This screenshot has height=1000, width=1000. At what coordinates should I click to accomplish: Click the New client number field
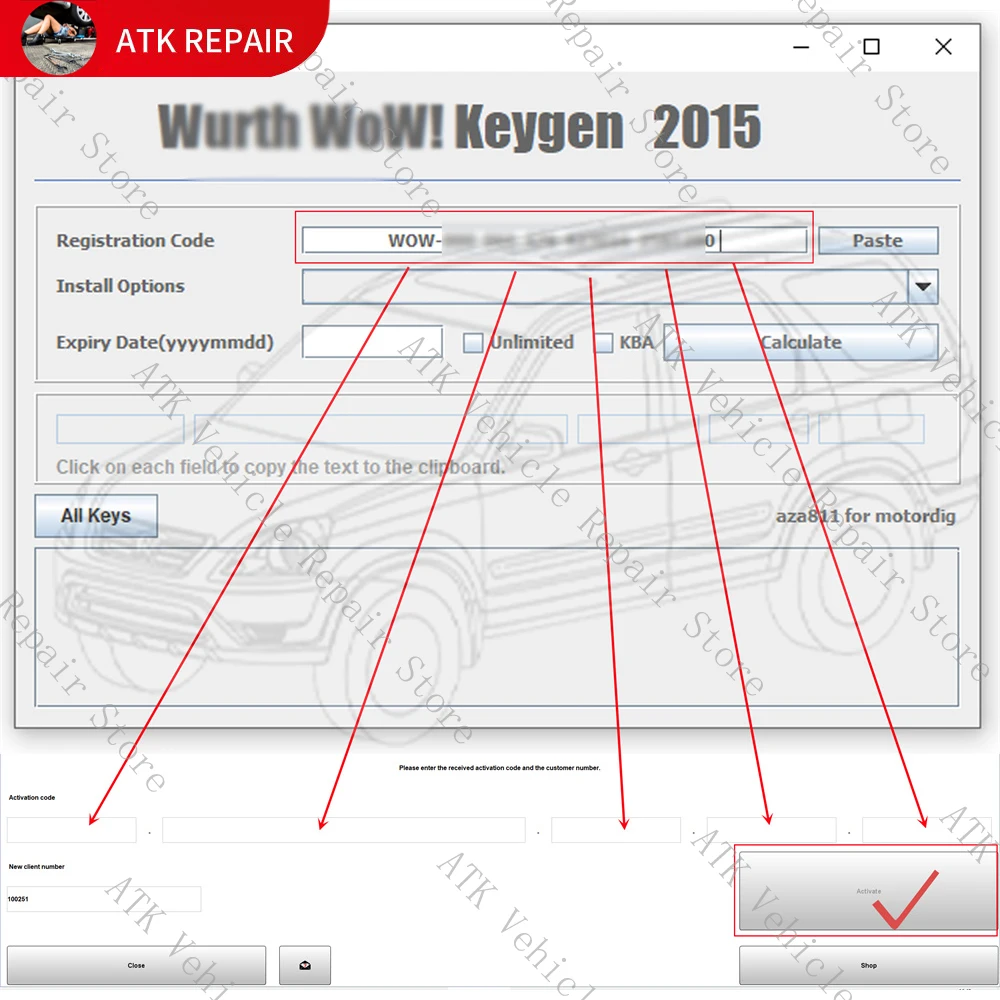[x=104, y=899]
